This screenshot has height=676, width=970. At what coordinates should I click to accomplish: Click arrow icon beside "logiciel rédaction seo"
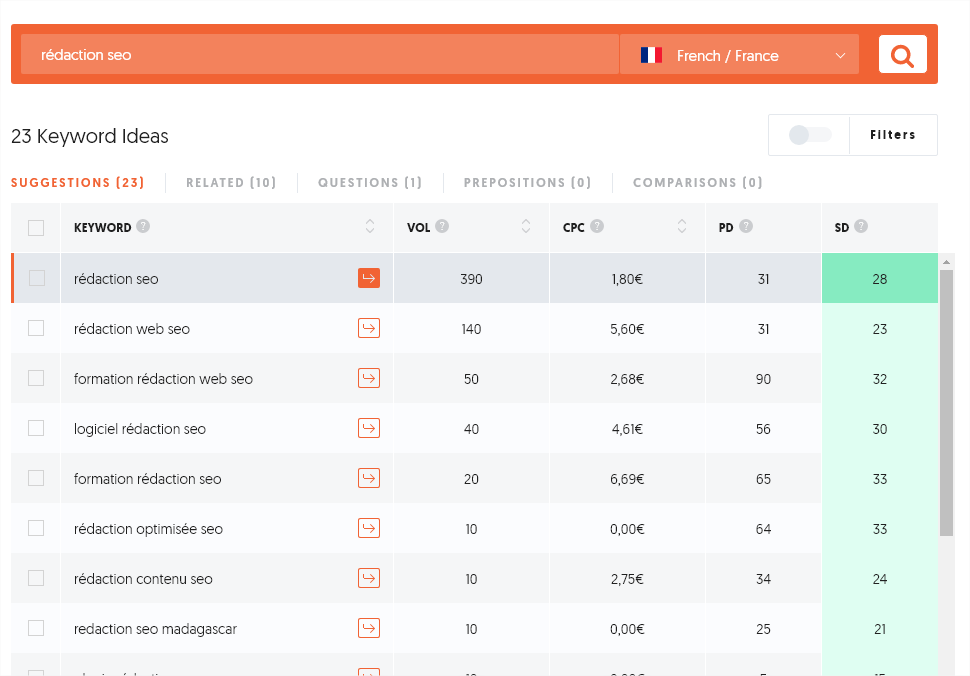point(369,428)
